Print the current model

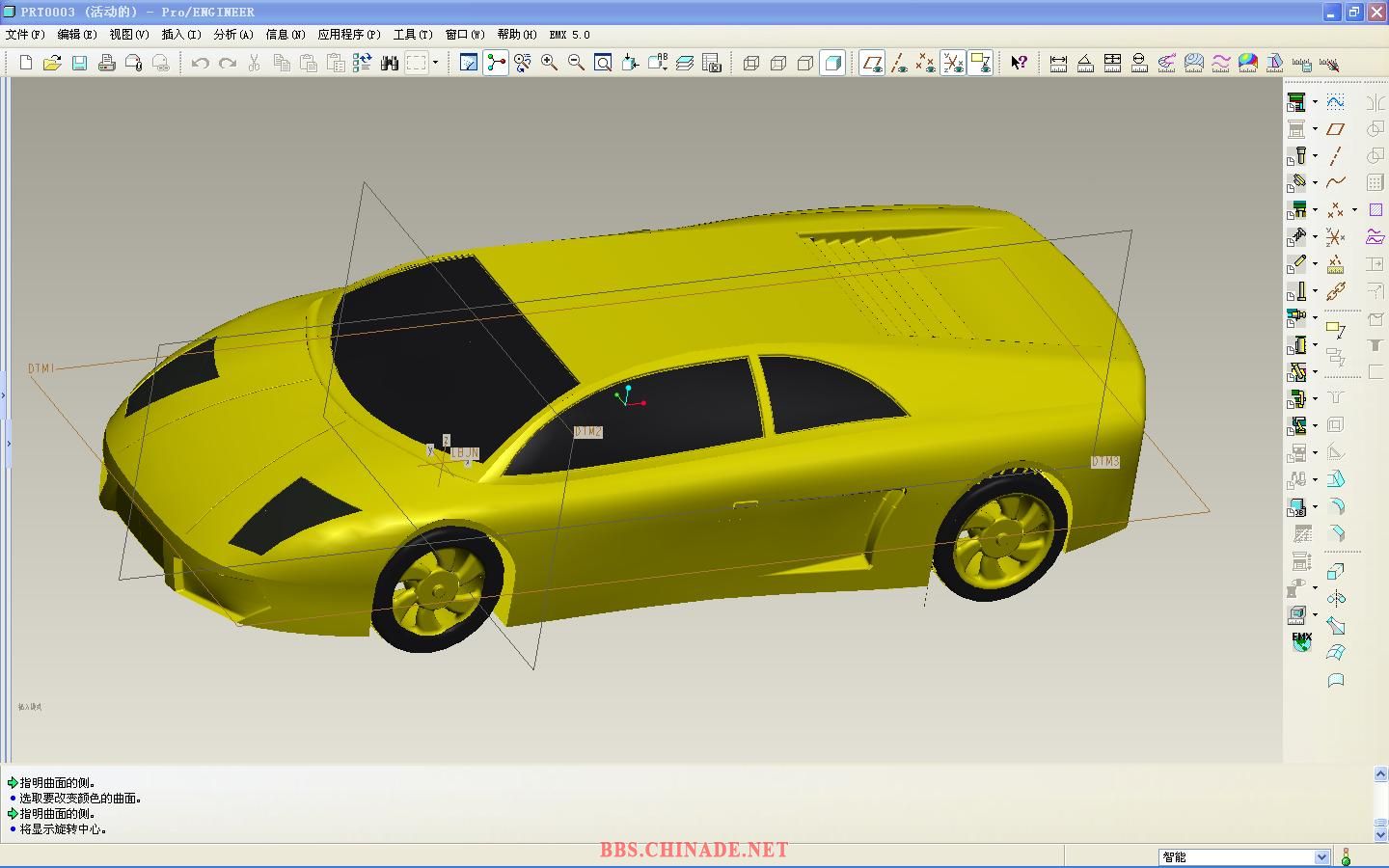coord(106,63)
